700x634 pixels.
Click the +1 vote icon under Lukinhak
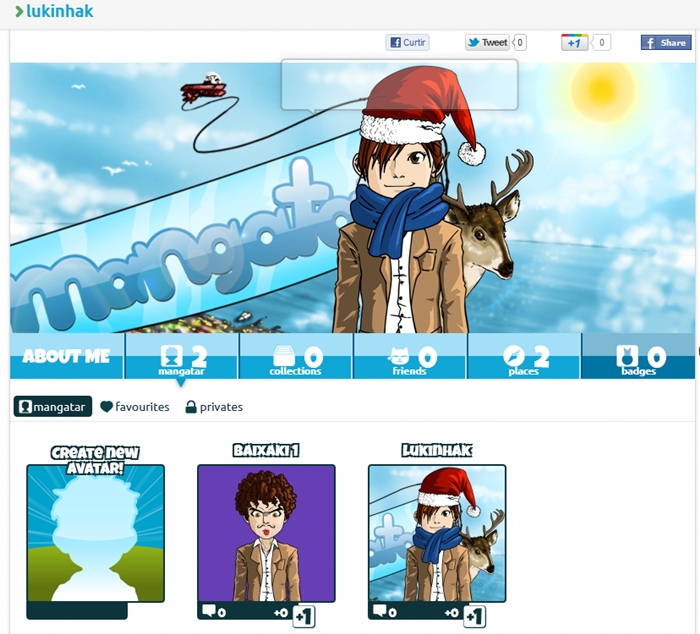pyautogui.click(x=475, y=617)
